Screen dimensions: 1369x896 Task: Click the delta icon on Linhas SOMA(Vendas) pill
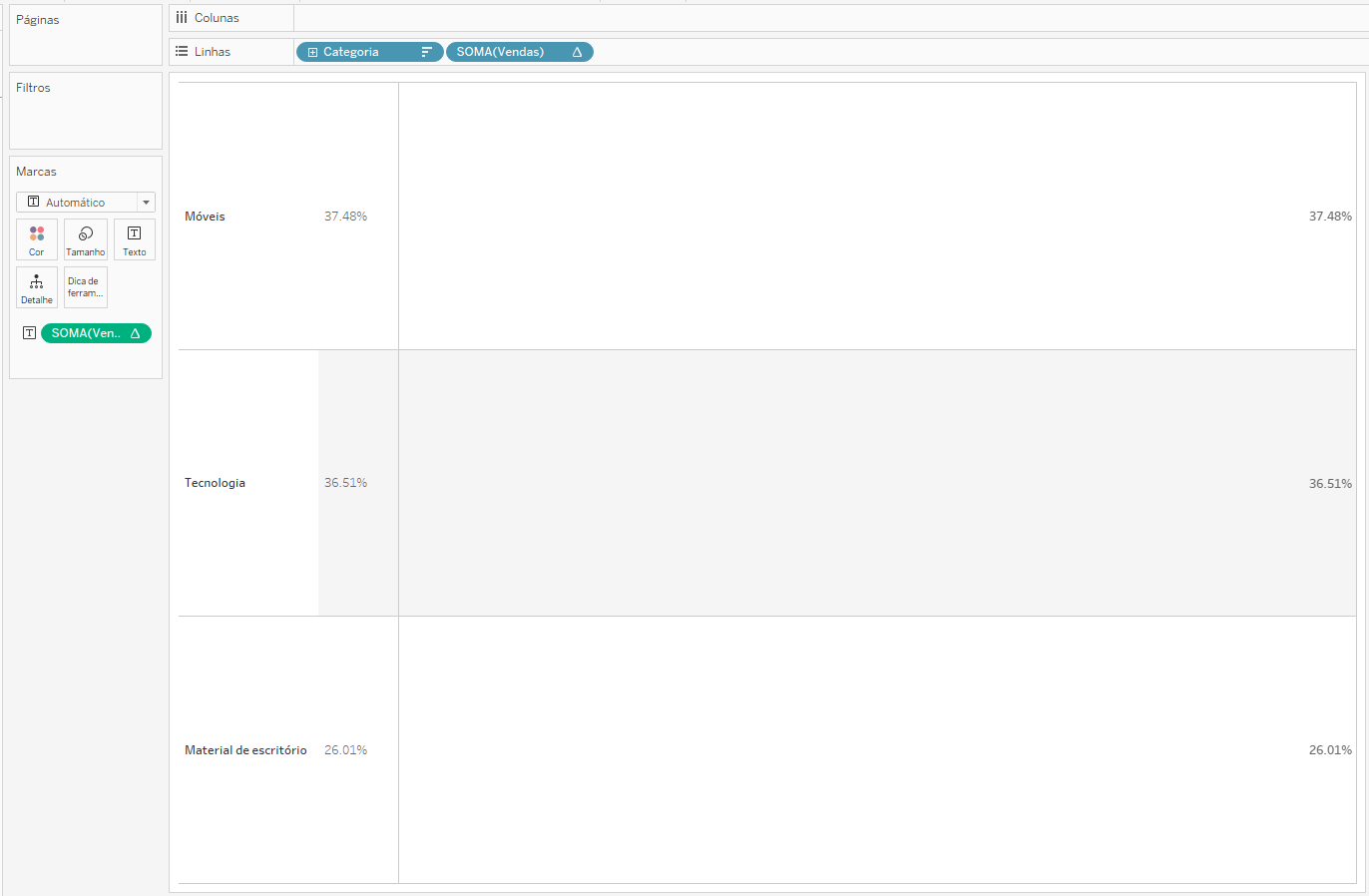[x=577, y=52]
